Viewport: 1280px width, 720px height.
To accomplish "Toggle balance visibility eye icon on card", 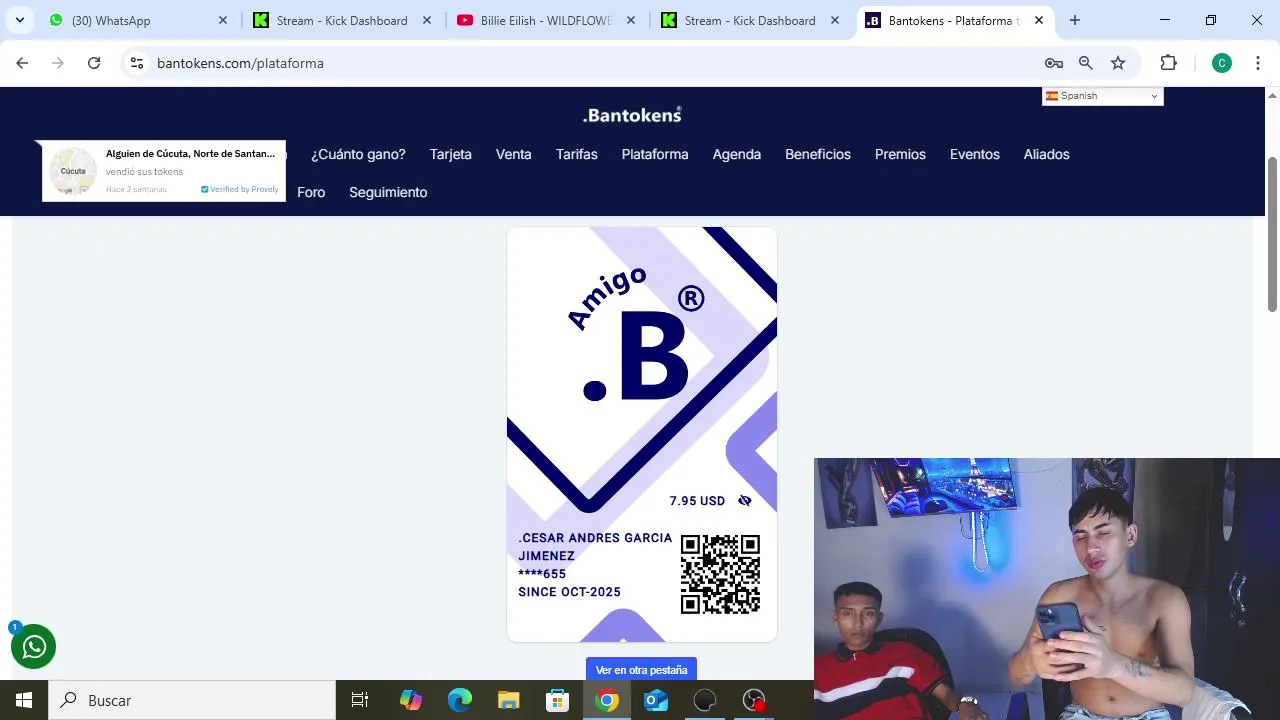I will (x=744, y=500).
